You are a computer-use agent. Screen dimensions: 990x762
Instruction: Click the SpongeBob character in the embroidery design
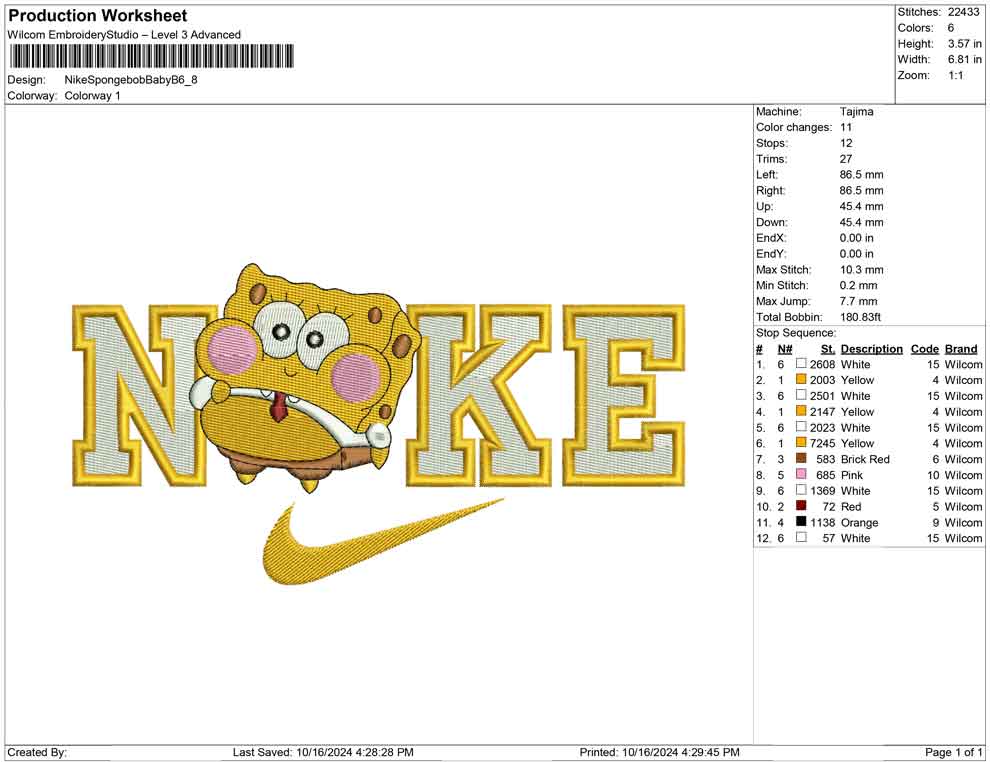click(306, 379)
